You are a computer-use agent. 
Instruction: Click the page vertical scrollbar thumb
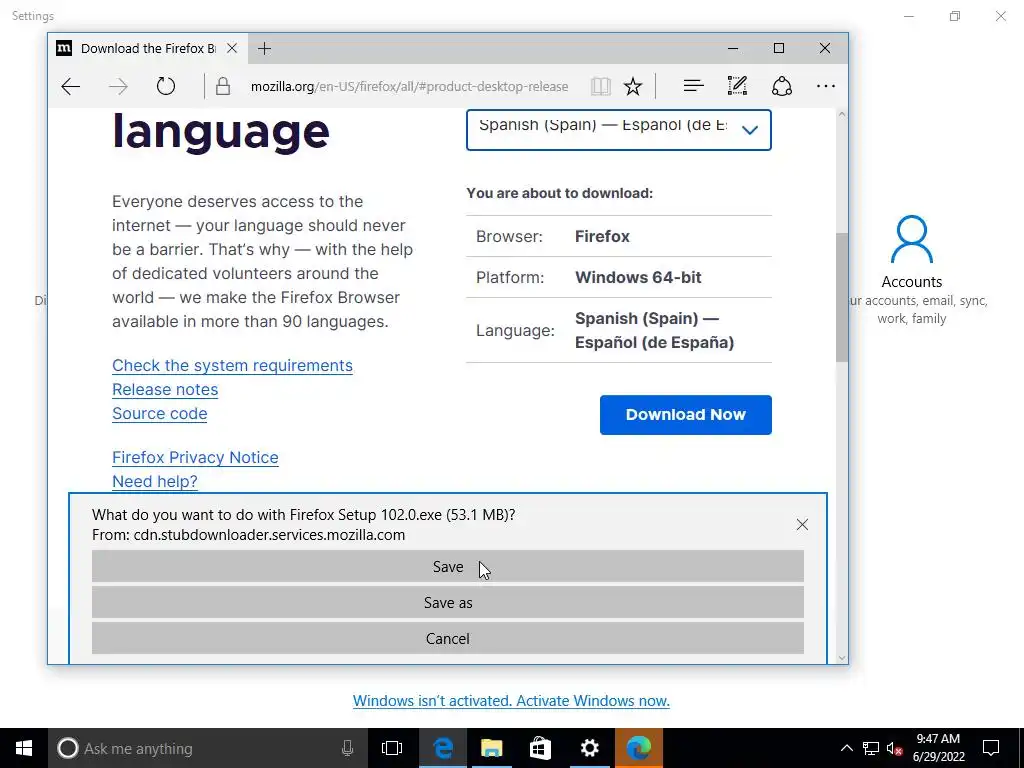[841, 296]
